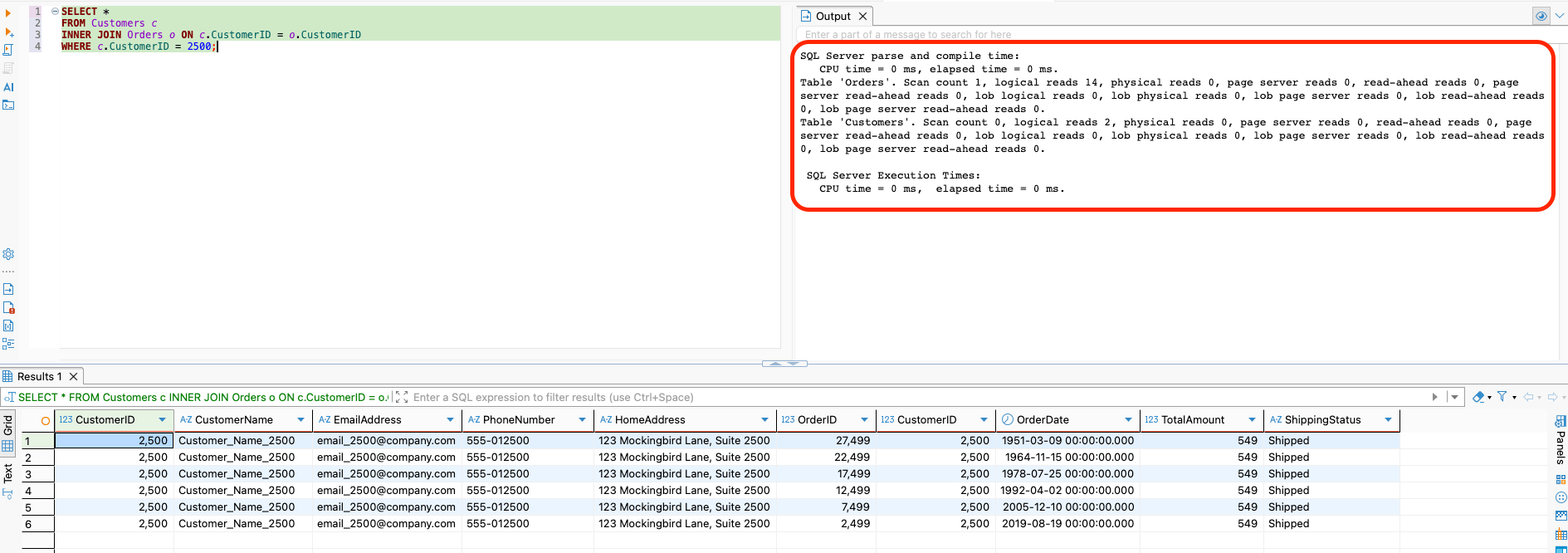Click the four-squares icon below the Panels label
Image resolution: width=1568 pixels, height=553 pixels.
pos(1561,480)
